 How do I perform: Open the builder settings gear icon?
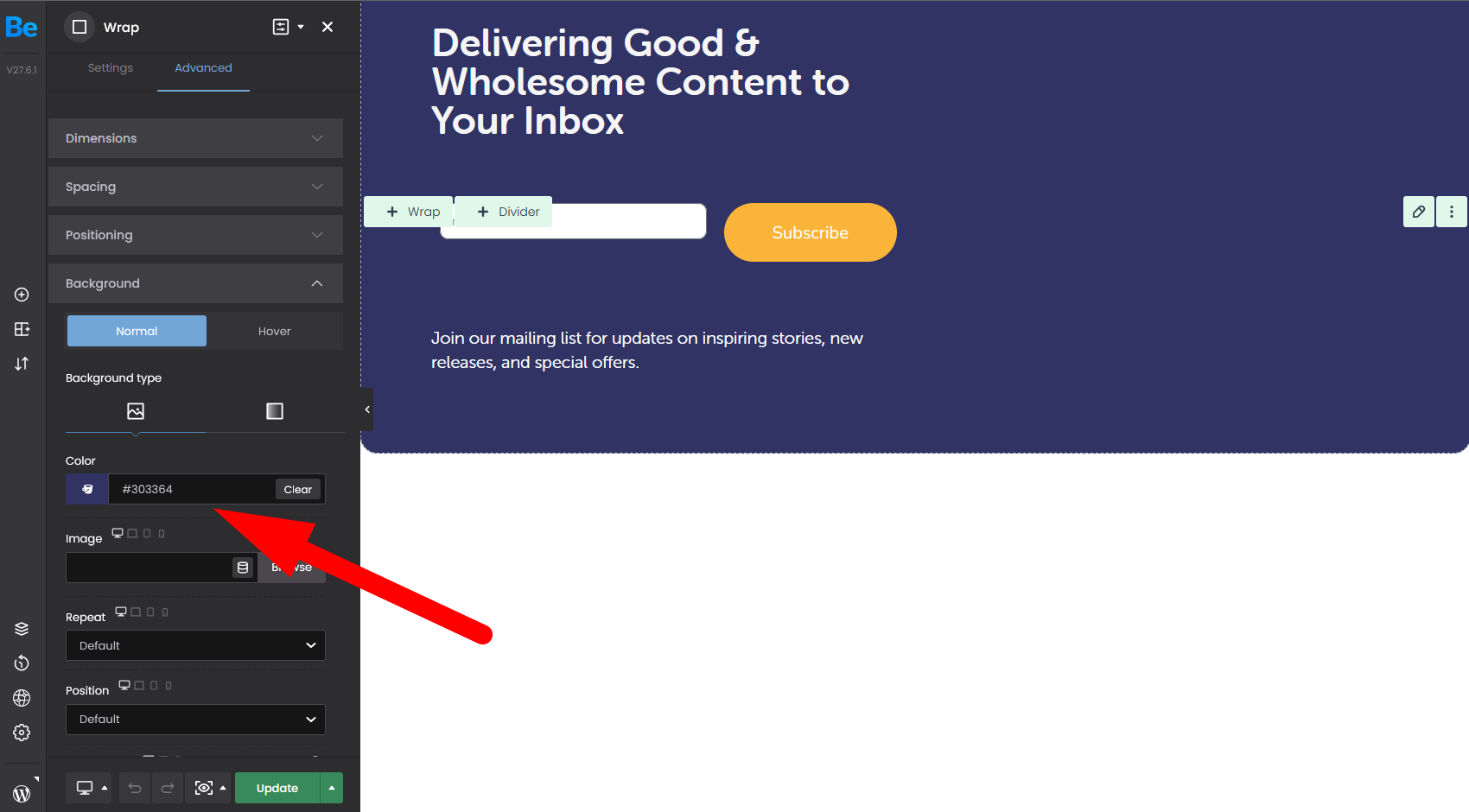tap(22, 733)
